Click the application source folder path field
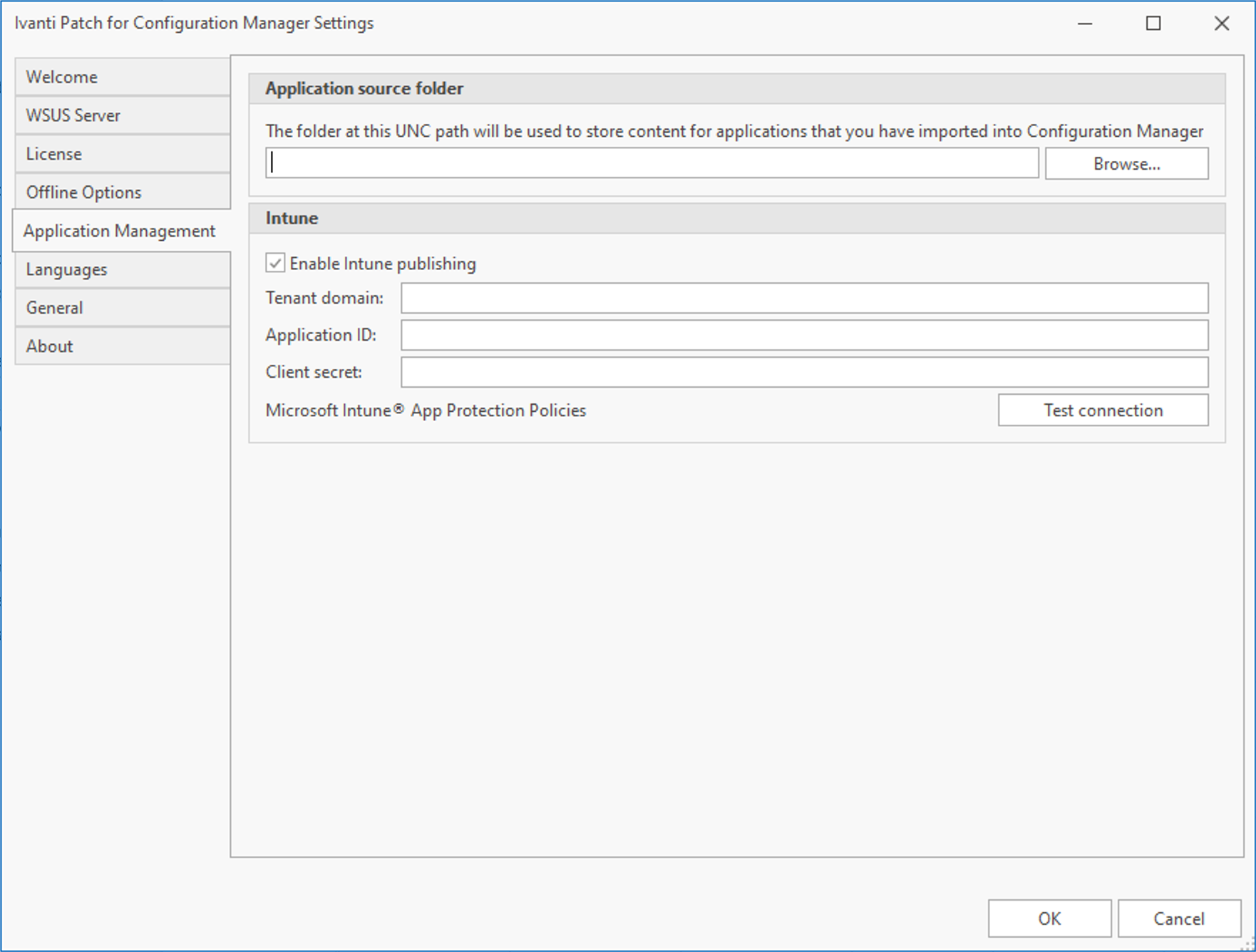The height and width of the screenshot is (952, 1256). coord(652,164)
